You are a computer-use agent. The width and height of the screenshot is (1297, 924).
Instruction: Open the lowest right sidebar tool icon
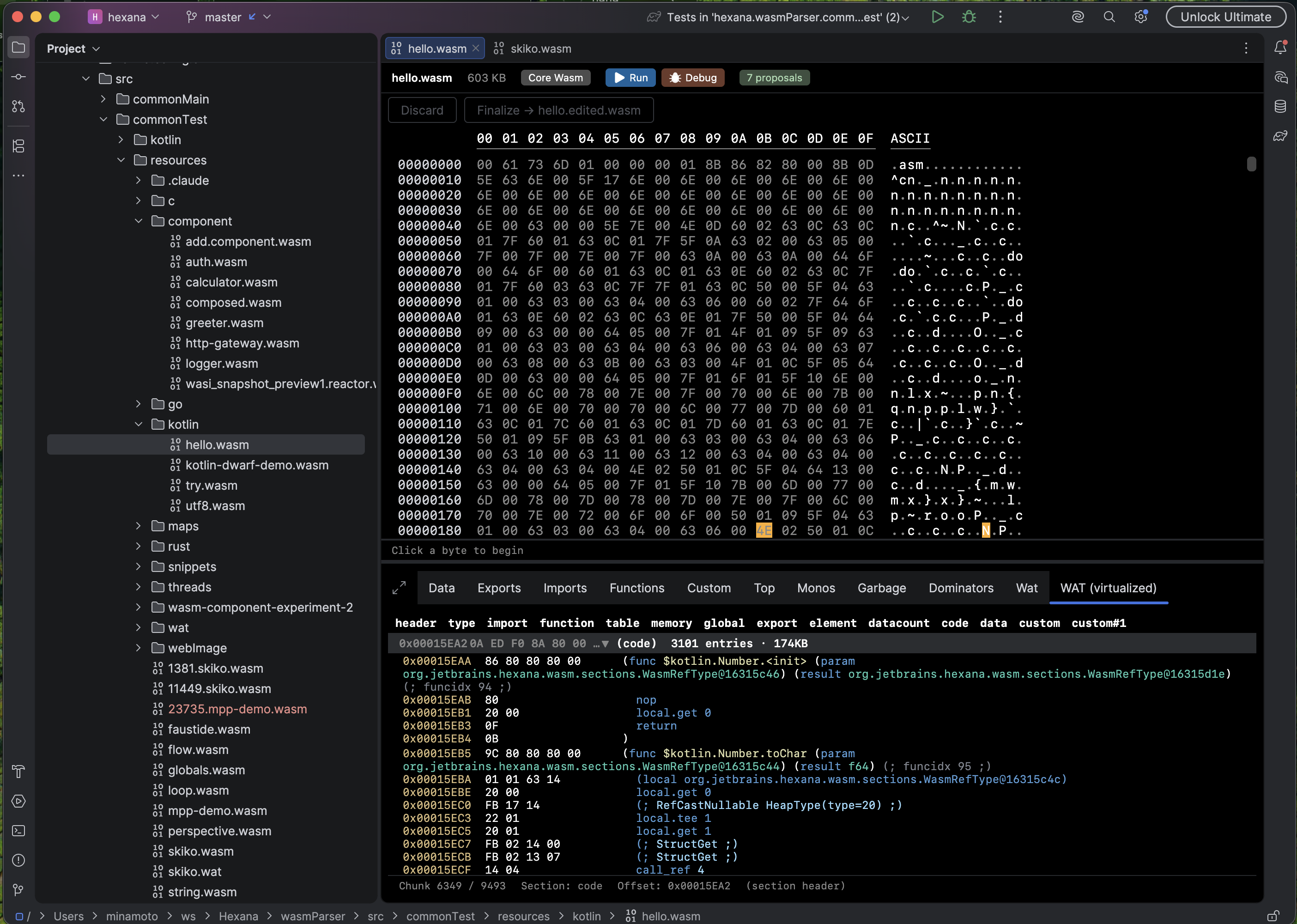click(1280, 136)
